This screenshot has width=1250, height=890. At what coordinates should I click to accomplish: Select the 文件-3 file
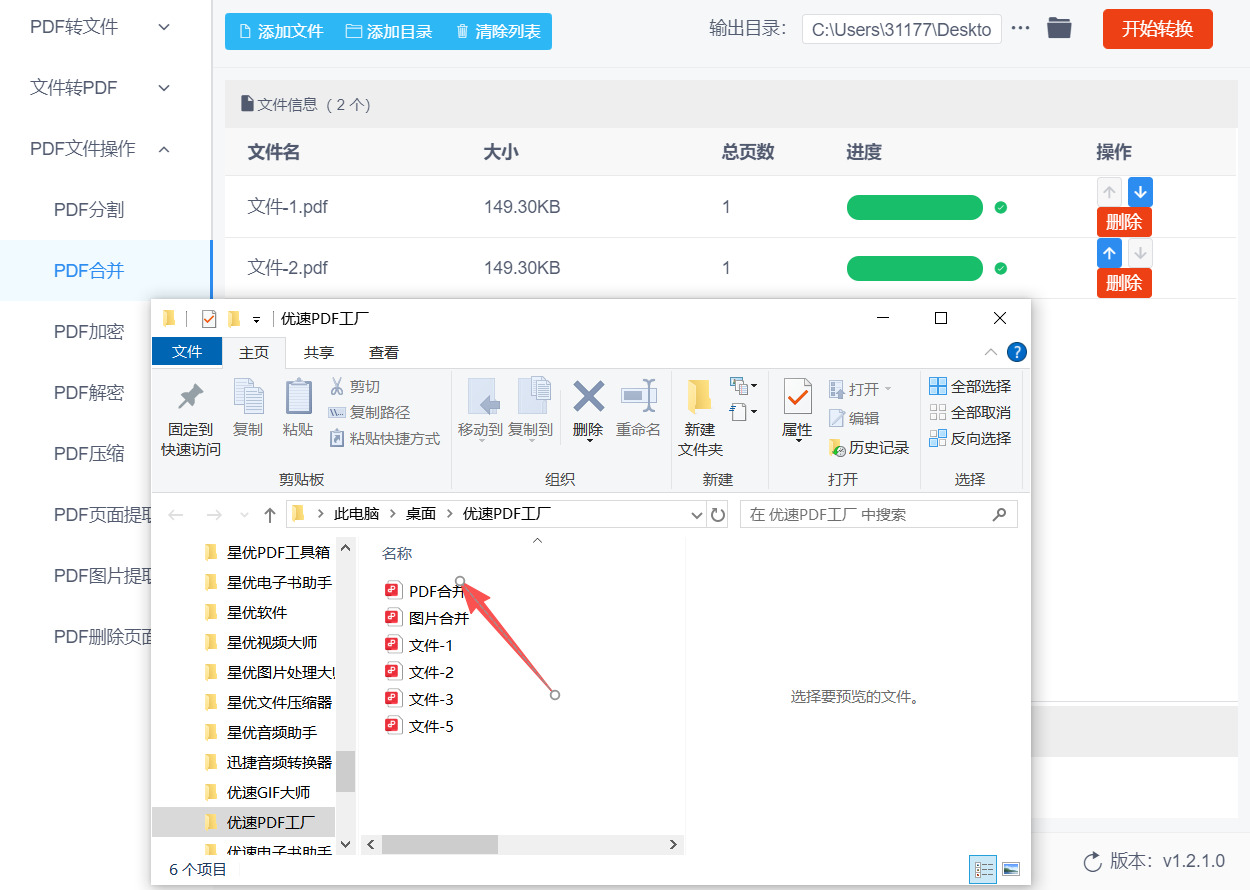click(x=420, y=699)
